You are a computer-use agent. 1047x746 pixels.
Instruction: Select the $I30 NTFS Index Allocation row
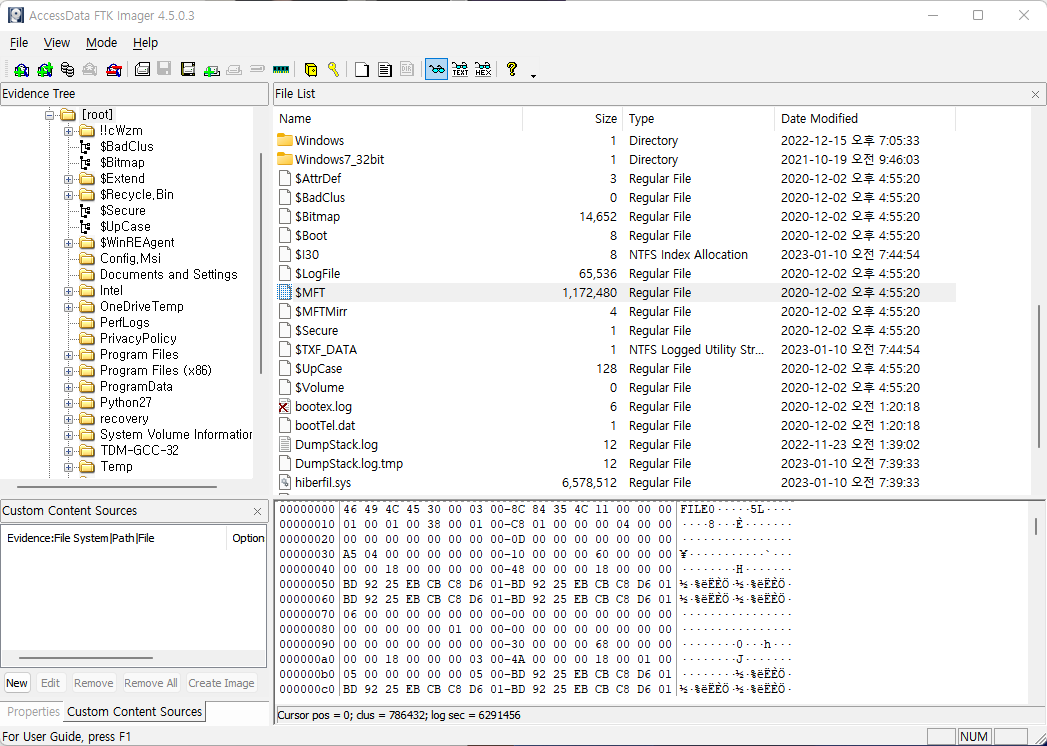[x=615, y=254]
